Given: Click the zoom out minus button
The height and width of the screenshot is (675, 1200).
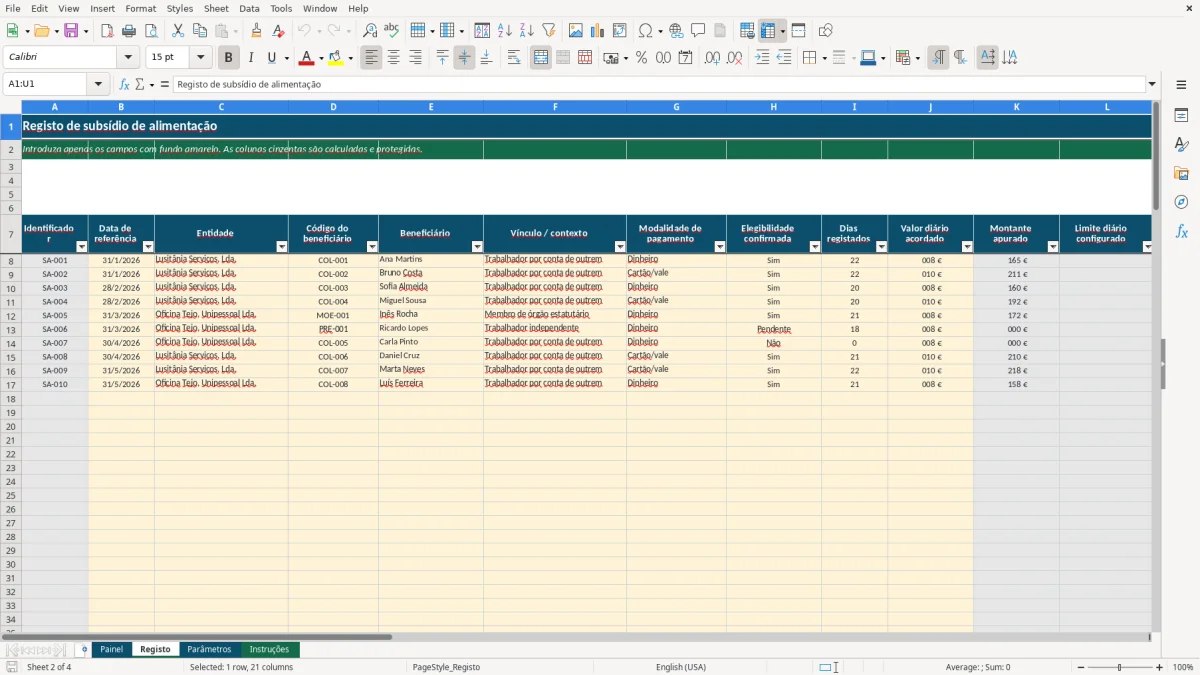Looking at the screenshot, I should (x=1081, y=667).
